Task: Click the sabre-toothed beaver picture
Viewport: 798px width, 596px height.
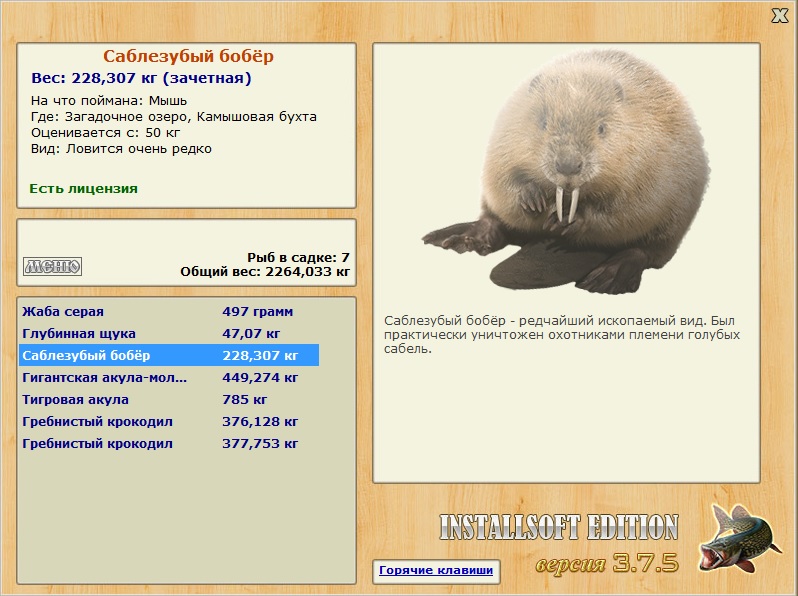Action: 566,172
